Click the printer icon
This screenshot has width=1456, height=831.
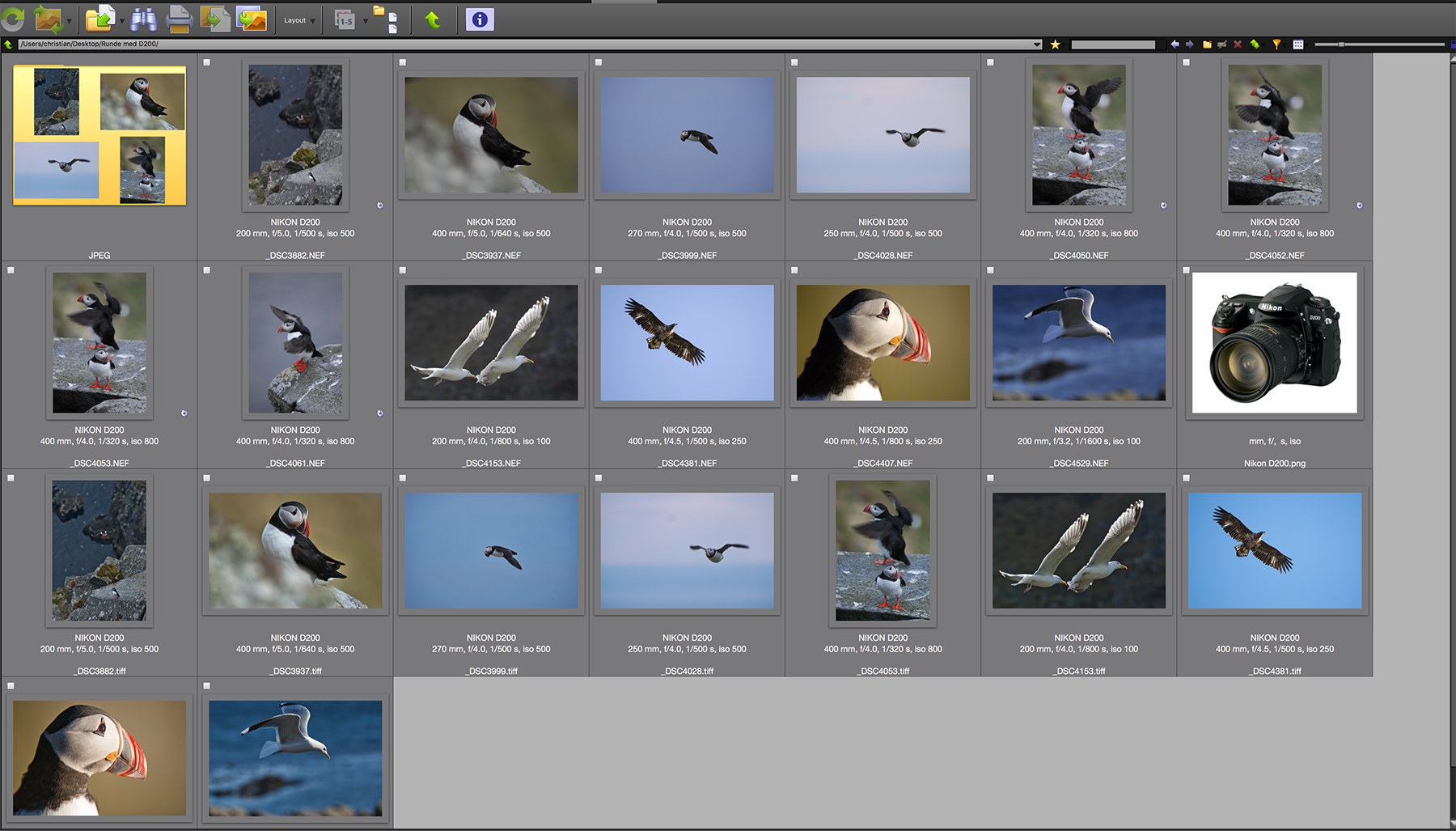click(179, 19)
